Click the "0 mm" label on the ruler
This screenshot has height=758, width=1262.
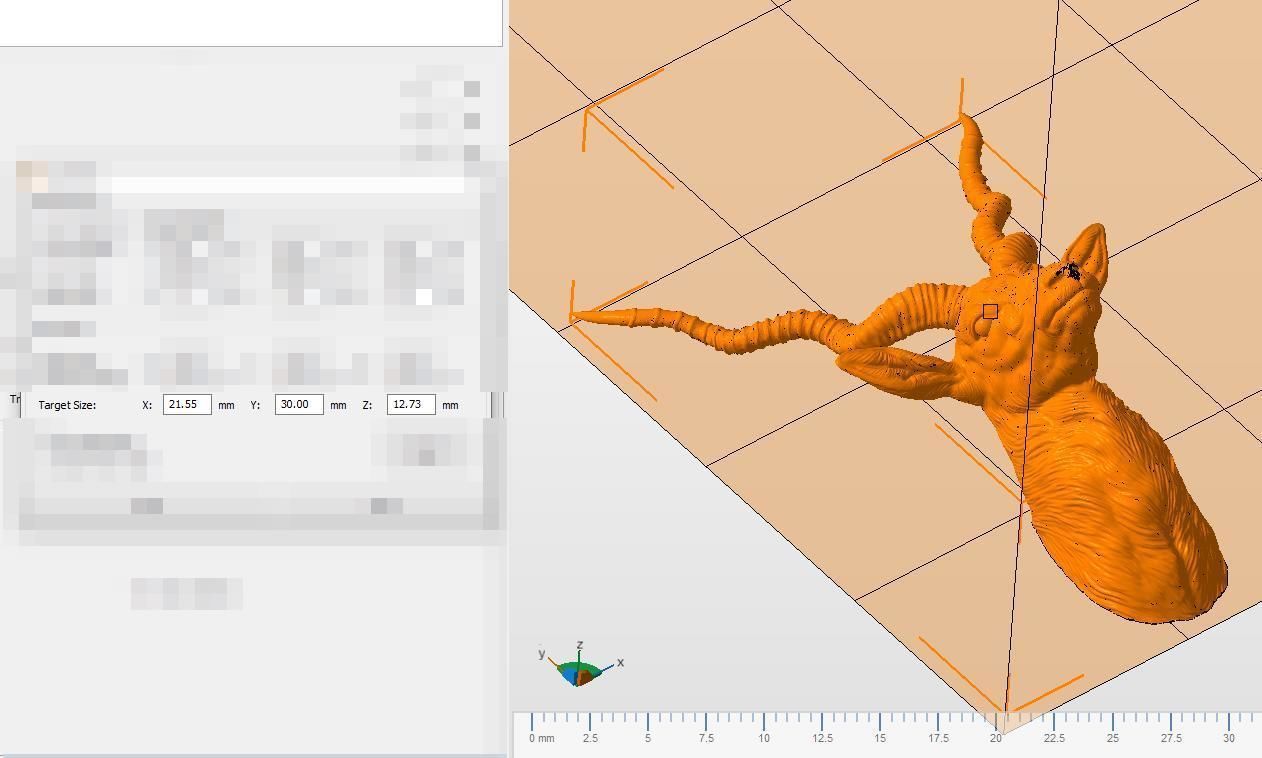point(541,738)
